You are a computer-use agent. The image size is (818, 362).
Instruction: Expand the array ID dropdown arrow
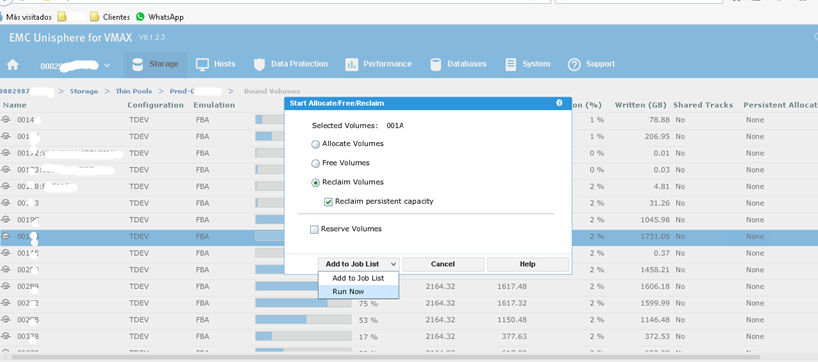[x=107, y=66]
